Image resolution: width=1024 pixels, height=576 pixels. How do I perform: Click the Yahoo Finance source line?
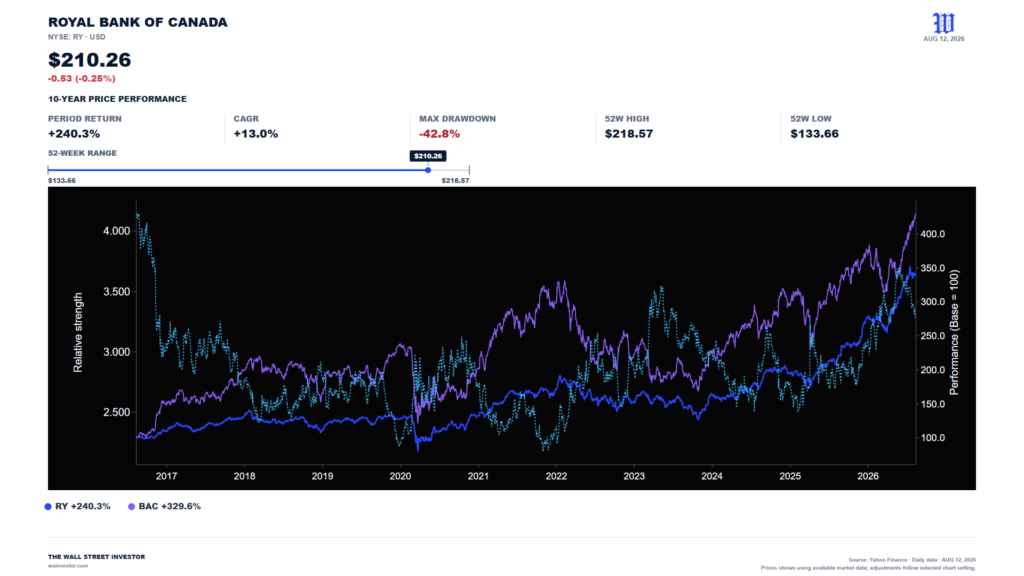tap(912, 560)
